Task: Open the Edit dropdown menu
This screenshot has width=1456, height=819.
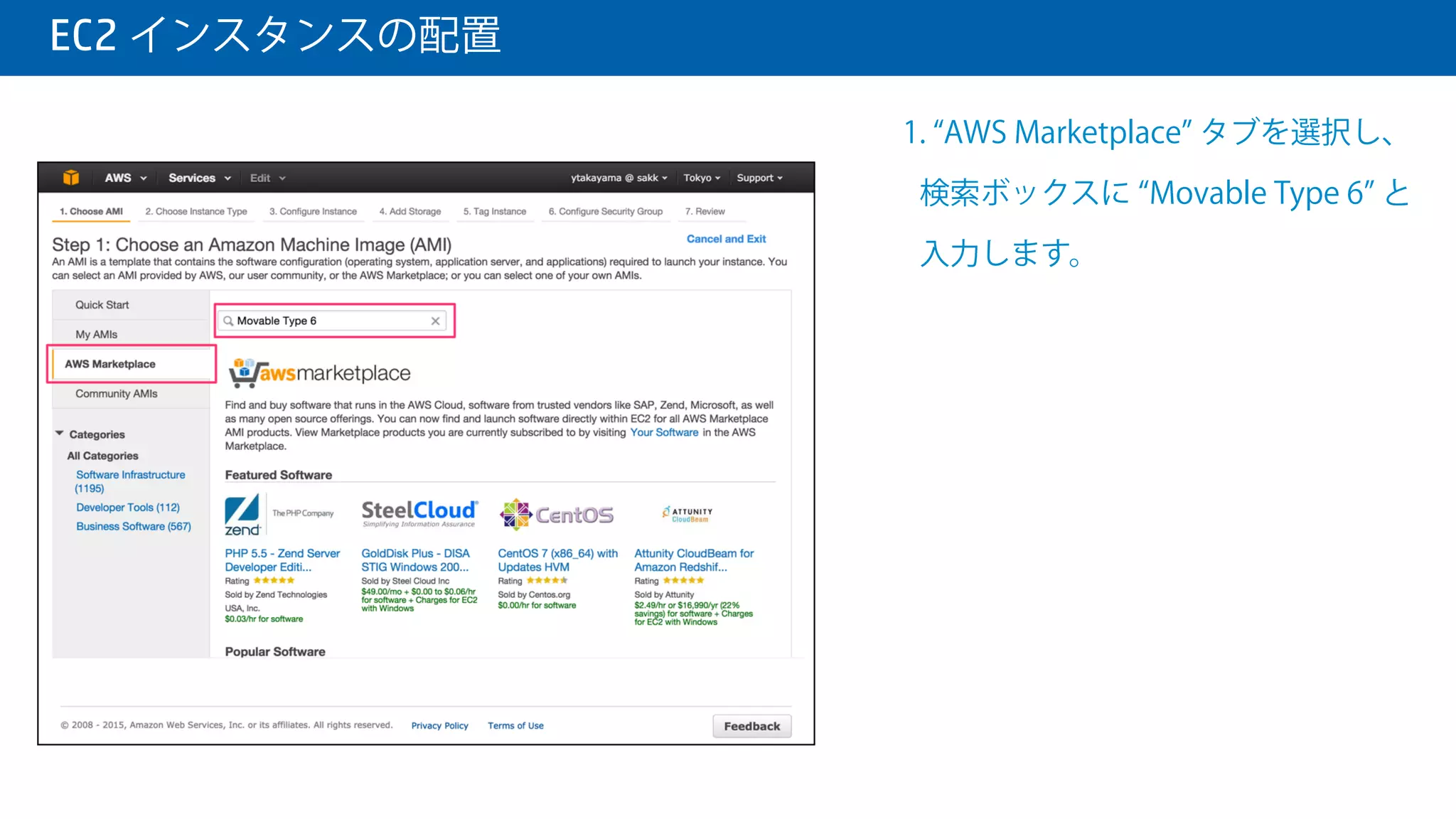Action: coord(267,178)
